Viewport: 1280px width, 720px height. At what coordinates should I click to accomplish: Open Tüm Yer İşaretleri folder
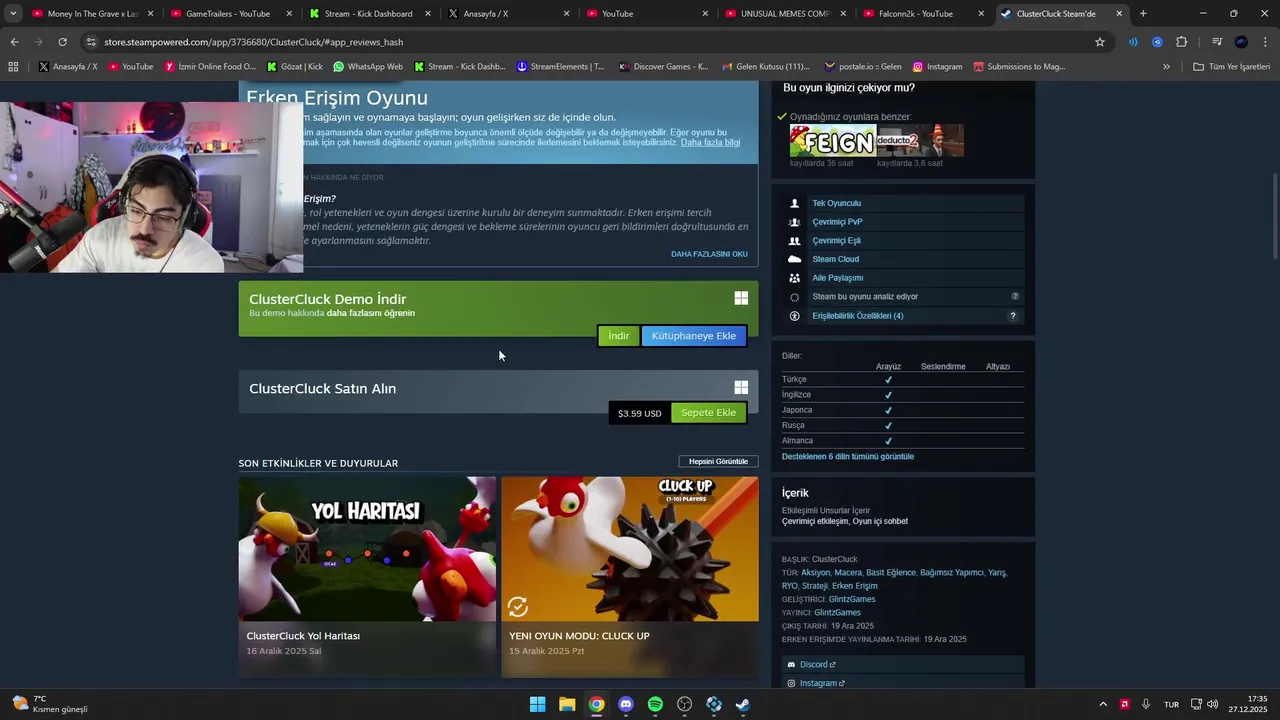point(1231,67)
